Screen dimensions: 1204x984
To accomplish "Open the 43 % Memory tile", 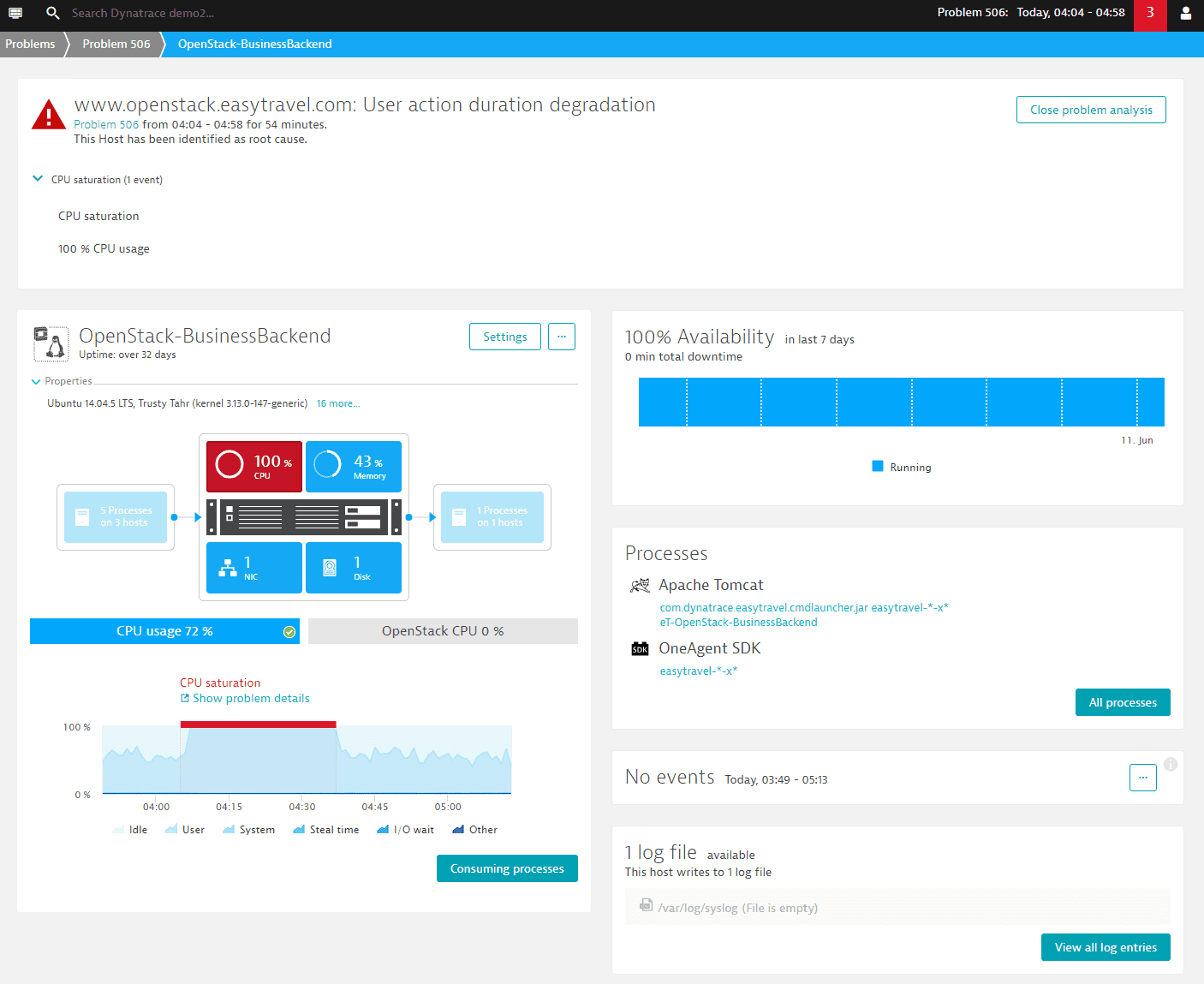I will point(354,467).
